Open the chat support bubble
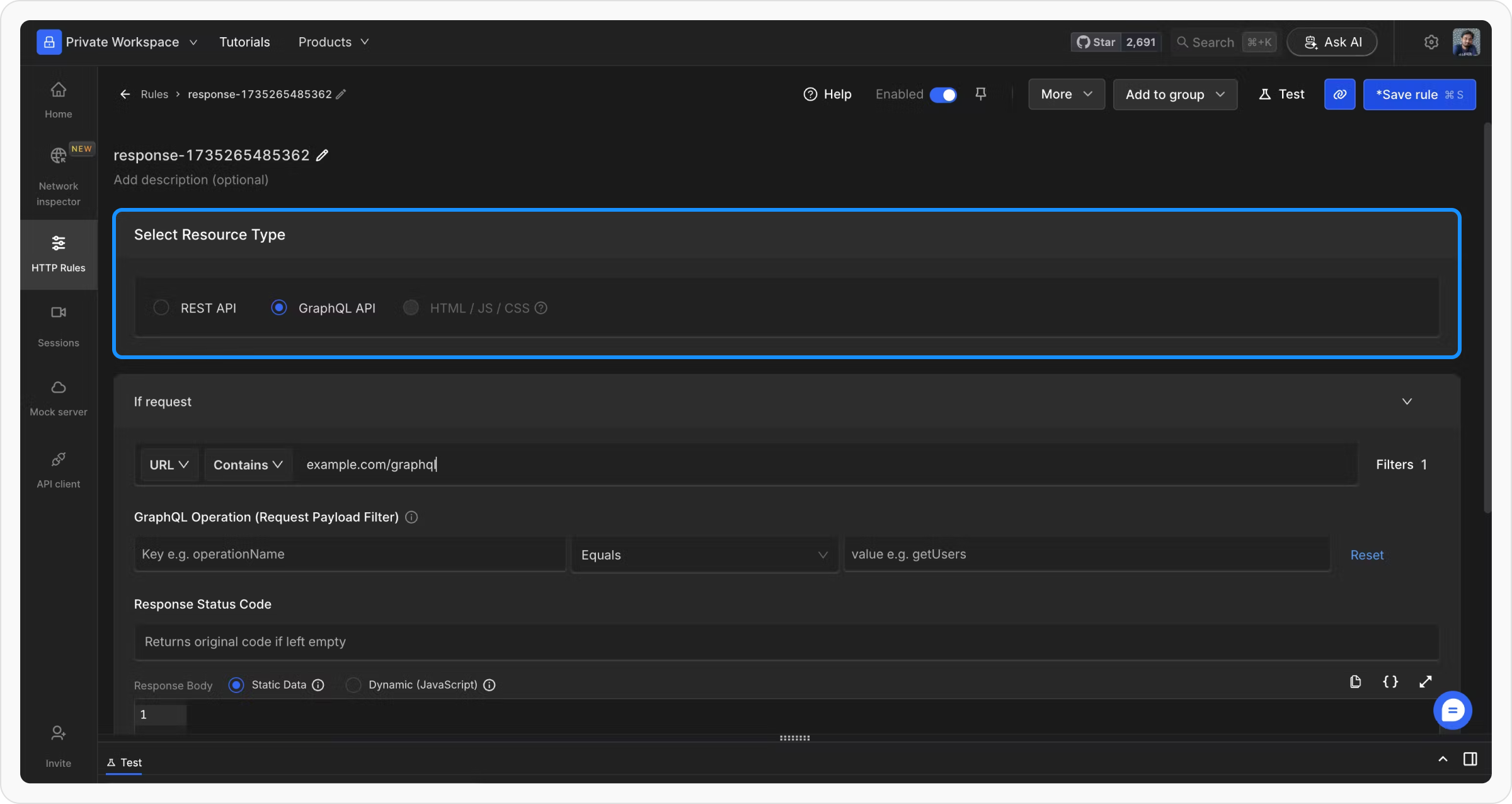The height and width of the screenshot is (804, 1512). pos(1452,711)
